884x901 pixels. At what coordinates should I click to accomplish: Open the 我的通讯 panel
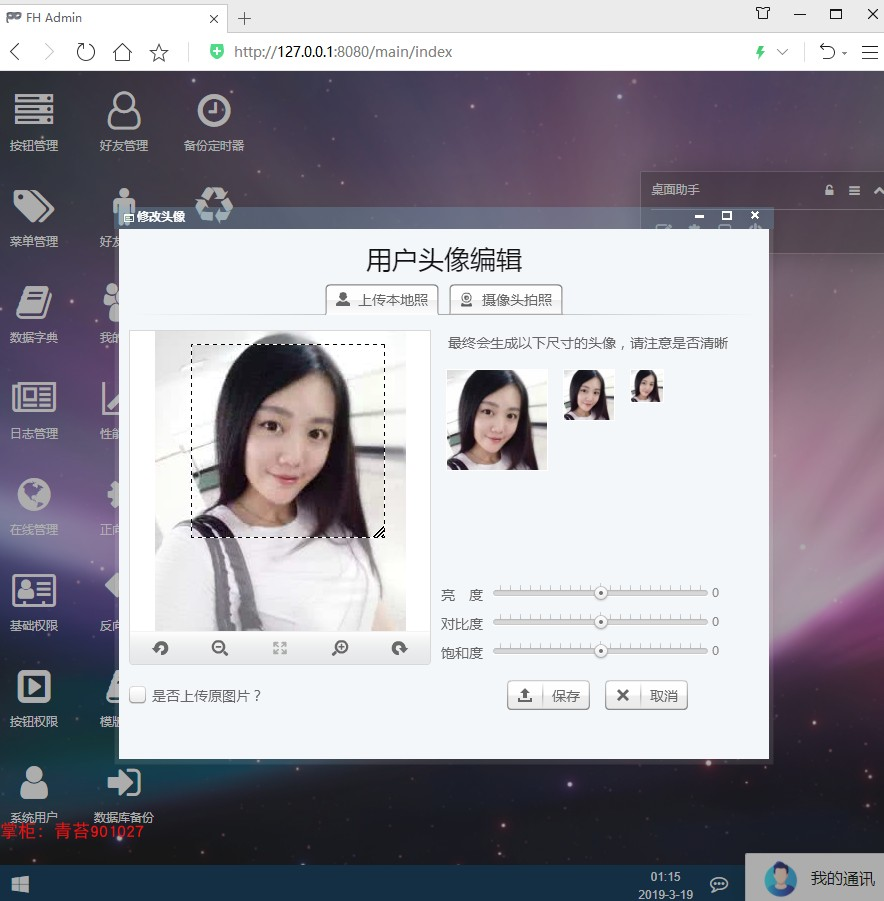[814, 877]
